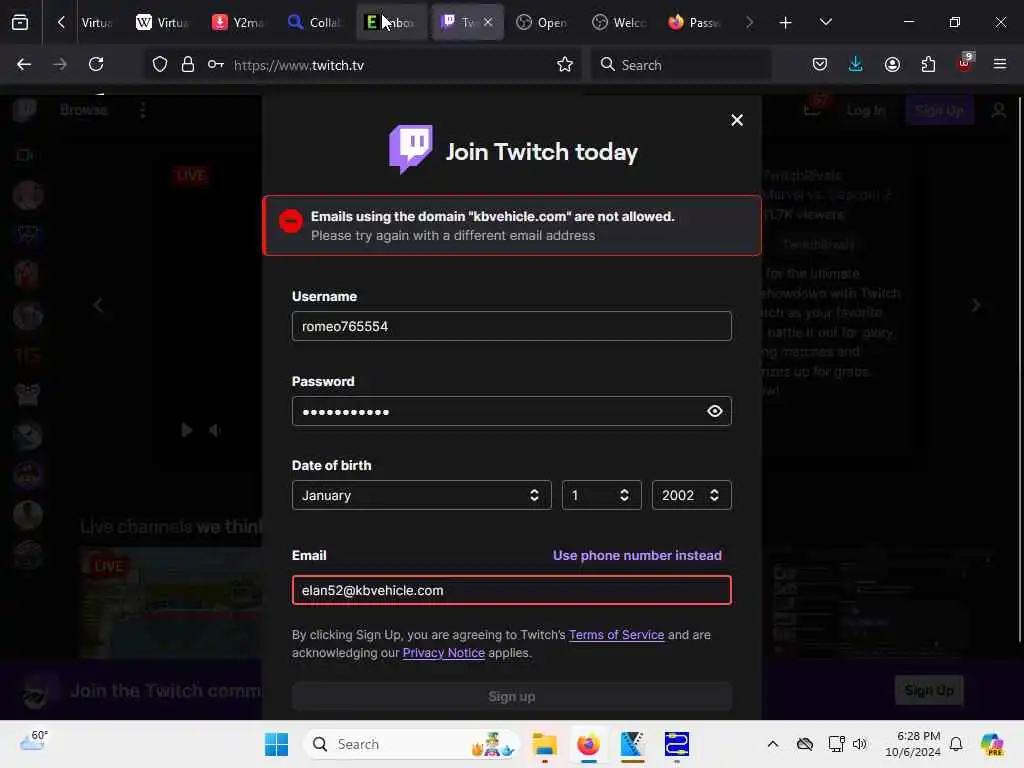Click Log In in Twitch header

tap(866, 110)
